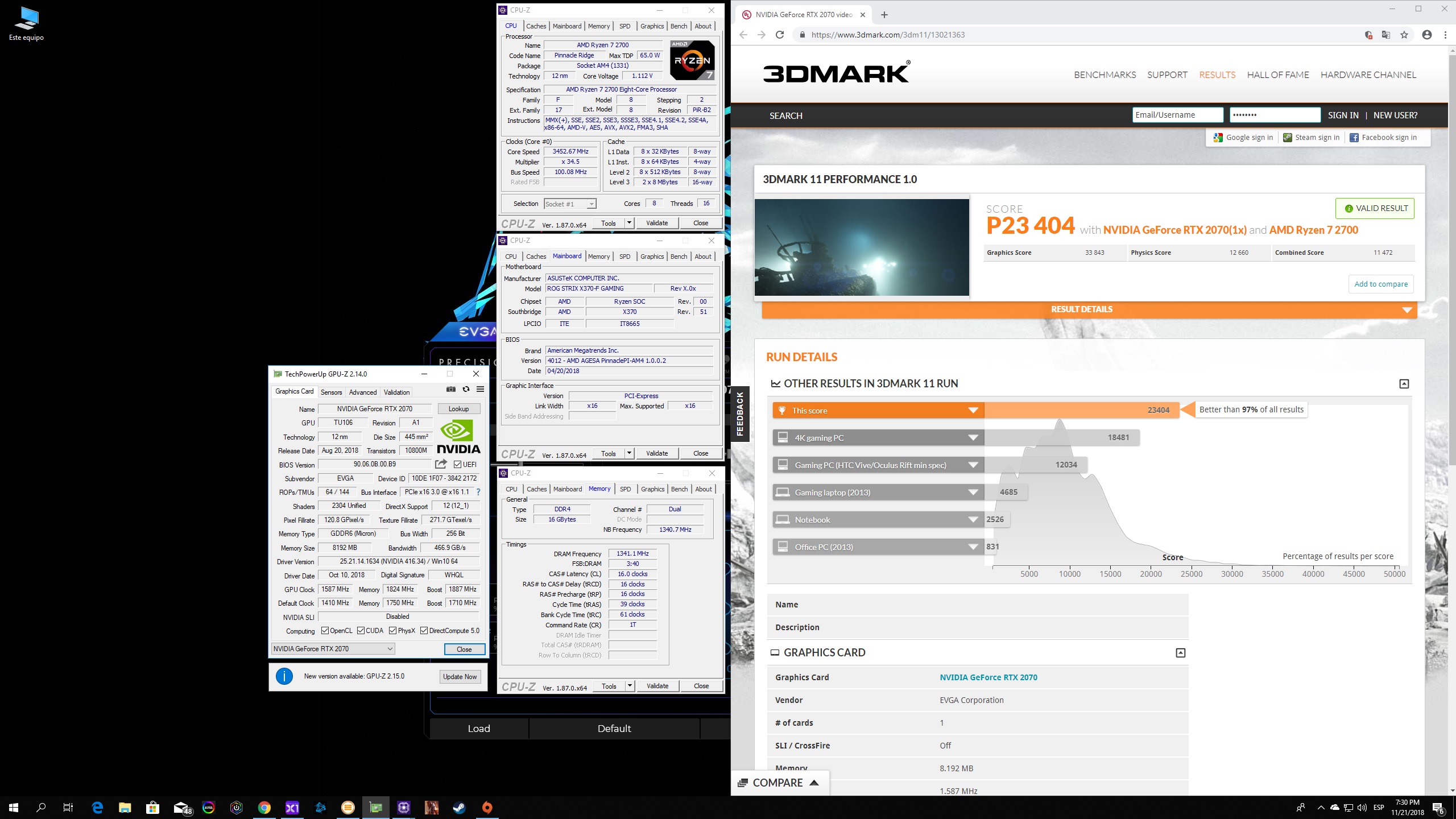Open Task View in the taskbar
The width and height of the screenshot is (1456, 819).
(68, 807)
